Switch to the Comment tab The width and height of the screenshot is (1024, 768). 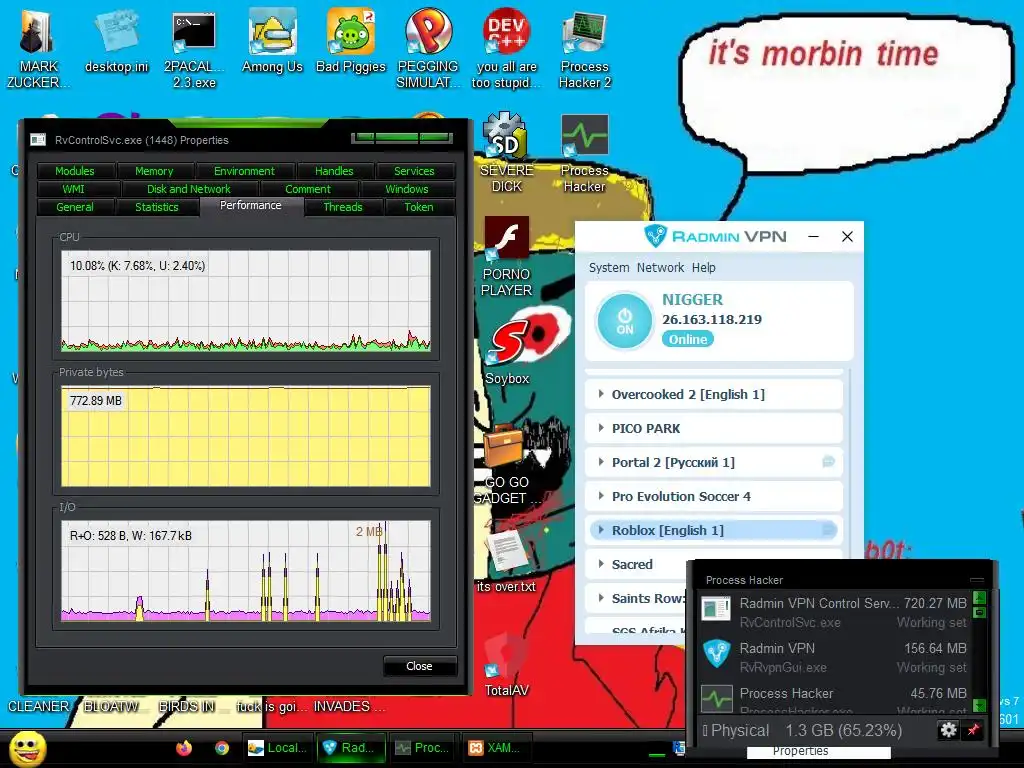click(308, 189)
